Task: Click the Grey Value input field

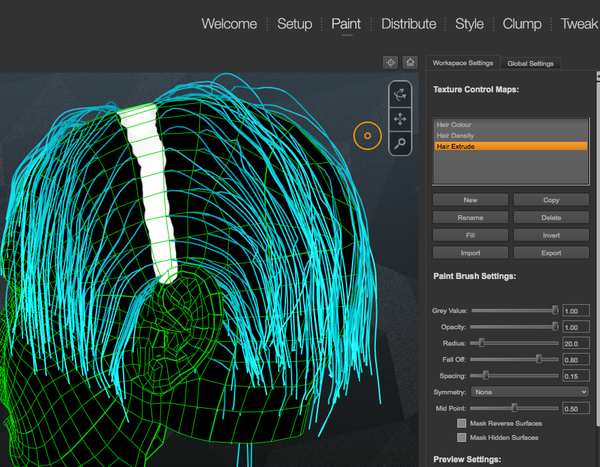Action: coord(576,311)
